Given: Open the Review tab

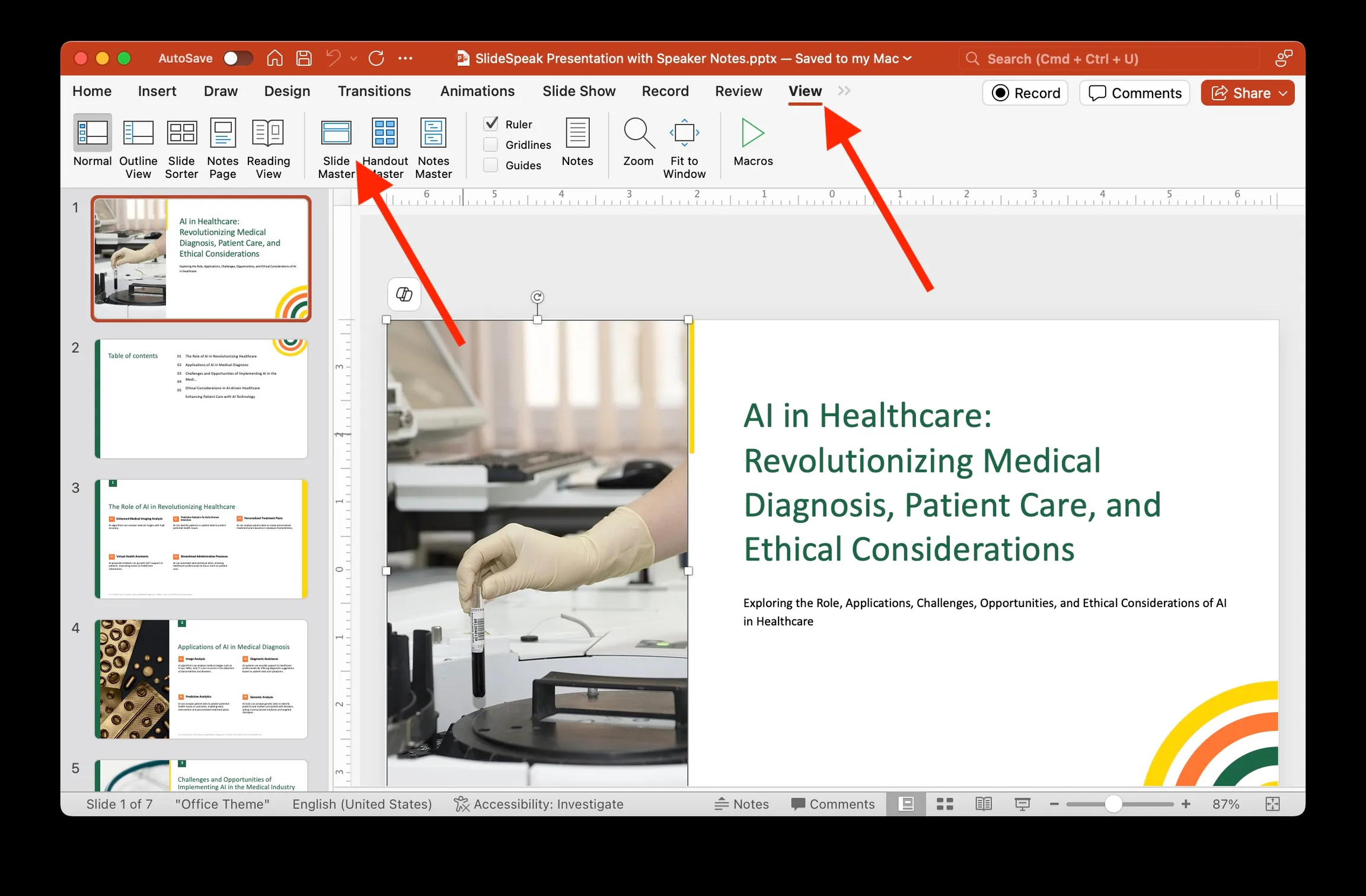Looking at the screenshot, I should tap(738, 91).
